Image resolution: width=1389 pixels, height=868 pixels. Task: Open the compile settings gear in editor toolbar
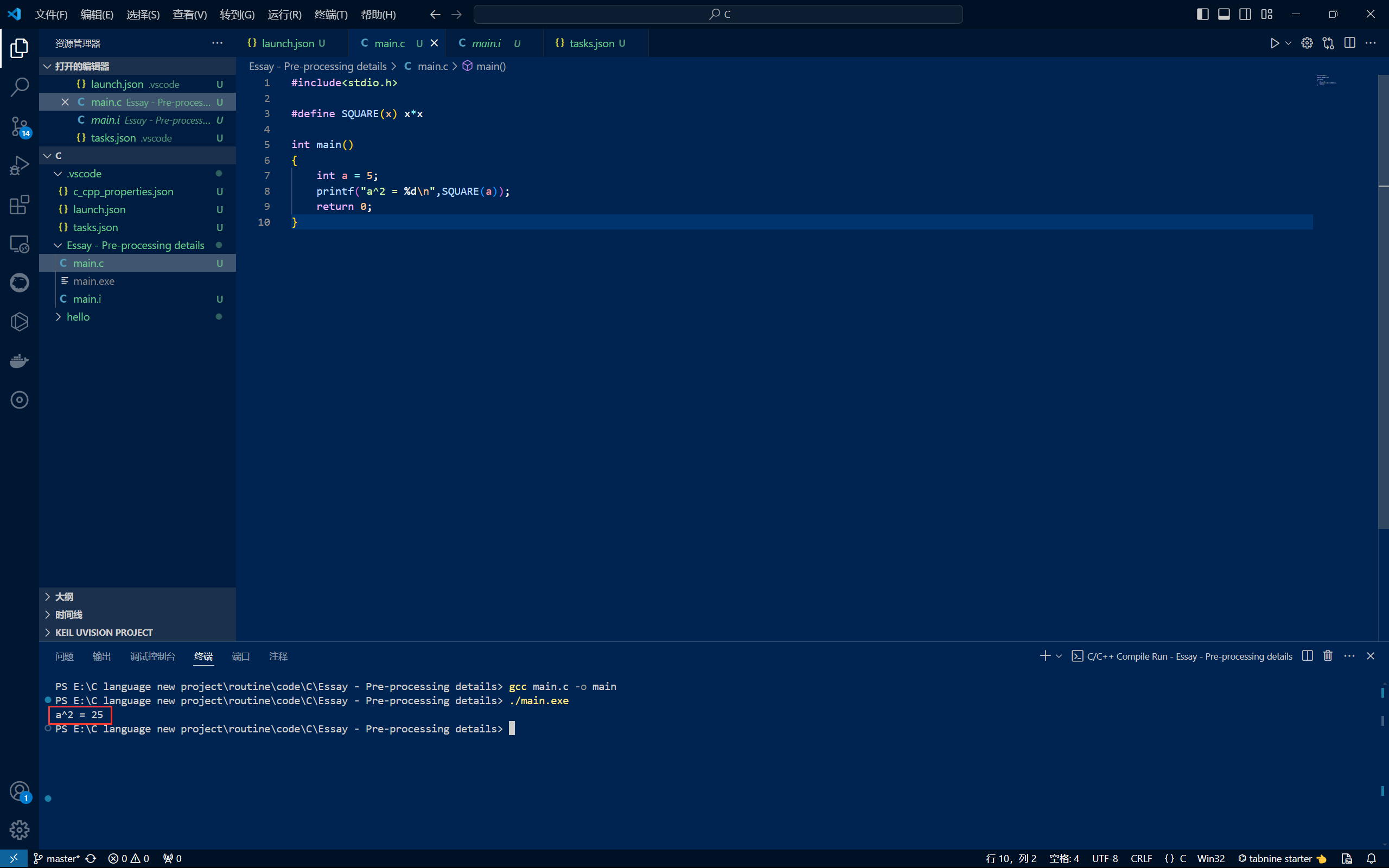coord(1307,43)
